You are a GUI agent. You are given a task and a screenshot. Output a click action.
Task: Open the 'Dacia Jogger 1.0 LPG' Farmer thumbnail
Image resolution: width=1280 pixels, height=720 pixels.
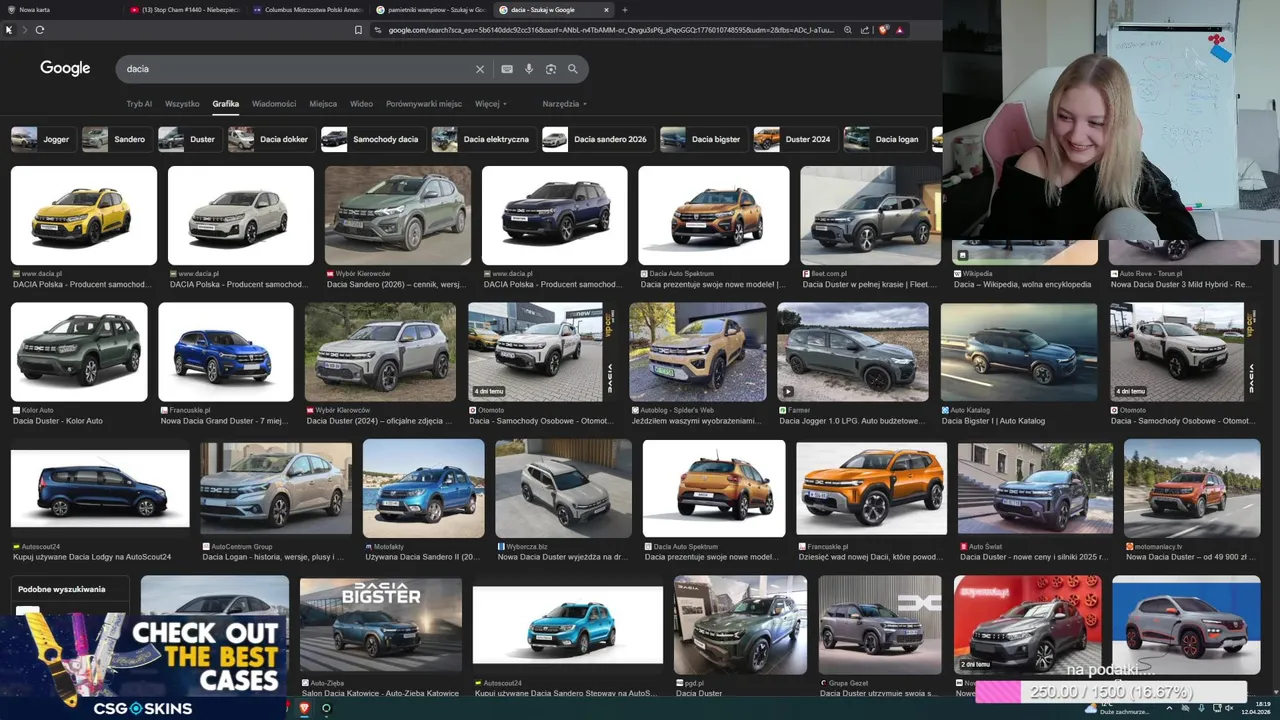pos(853,352)
